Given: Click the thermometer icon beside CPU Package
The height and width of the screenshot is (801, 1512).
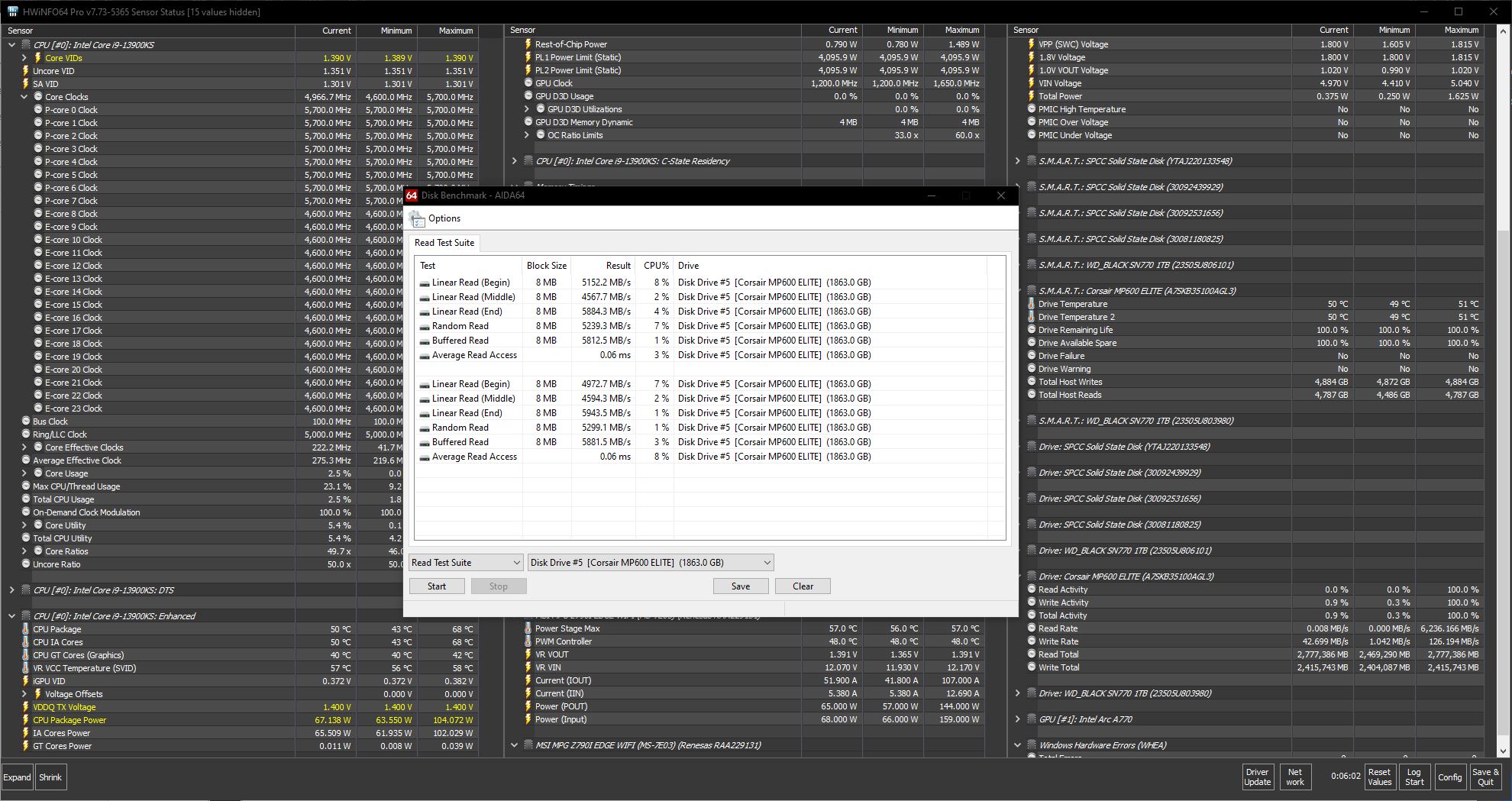Looking at the screenshot, I should [25, 629].
